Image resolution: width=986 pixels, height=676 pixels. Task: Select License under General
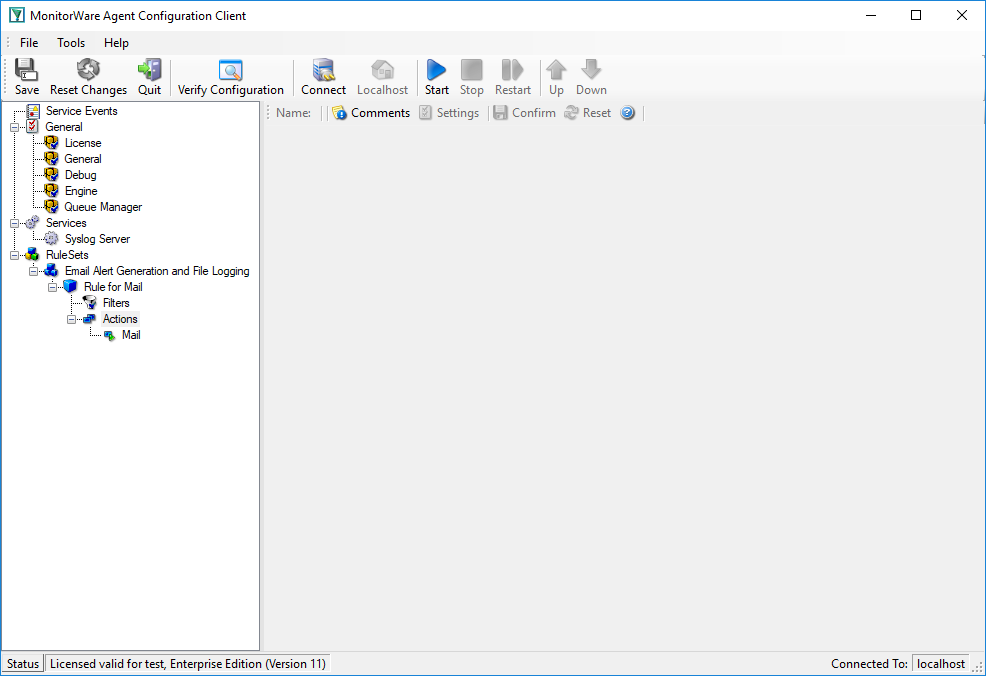click(83, 143)
